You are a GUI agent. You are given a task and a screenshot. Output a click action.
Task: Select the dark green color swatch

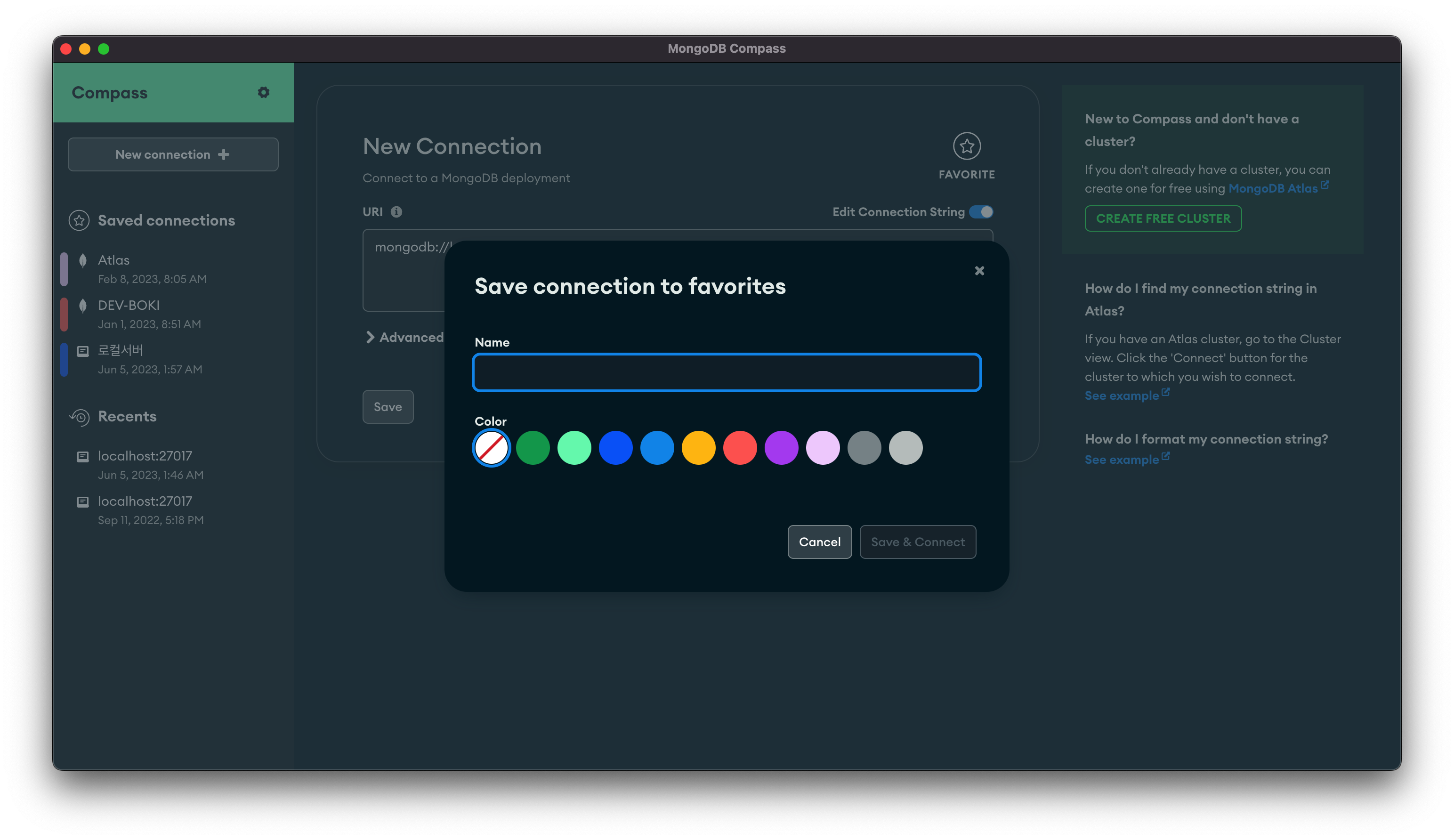pos(533,448)
